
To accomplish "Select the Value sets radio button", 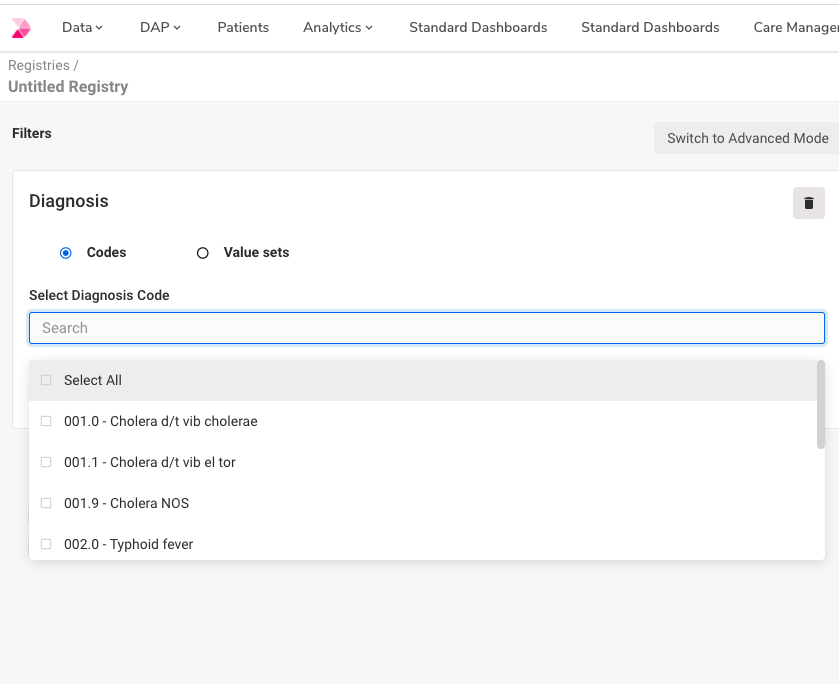I will pos(203,253).
